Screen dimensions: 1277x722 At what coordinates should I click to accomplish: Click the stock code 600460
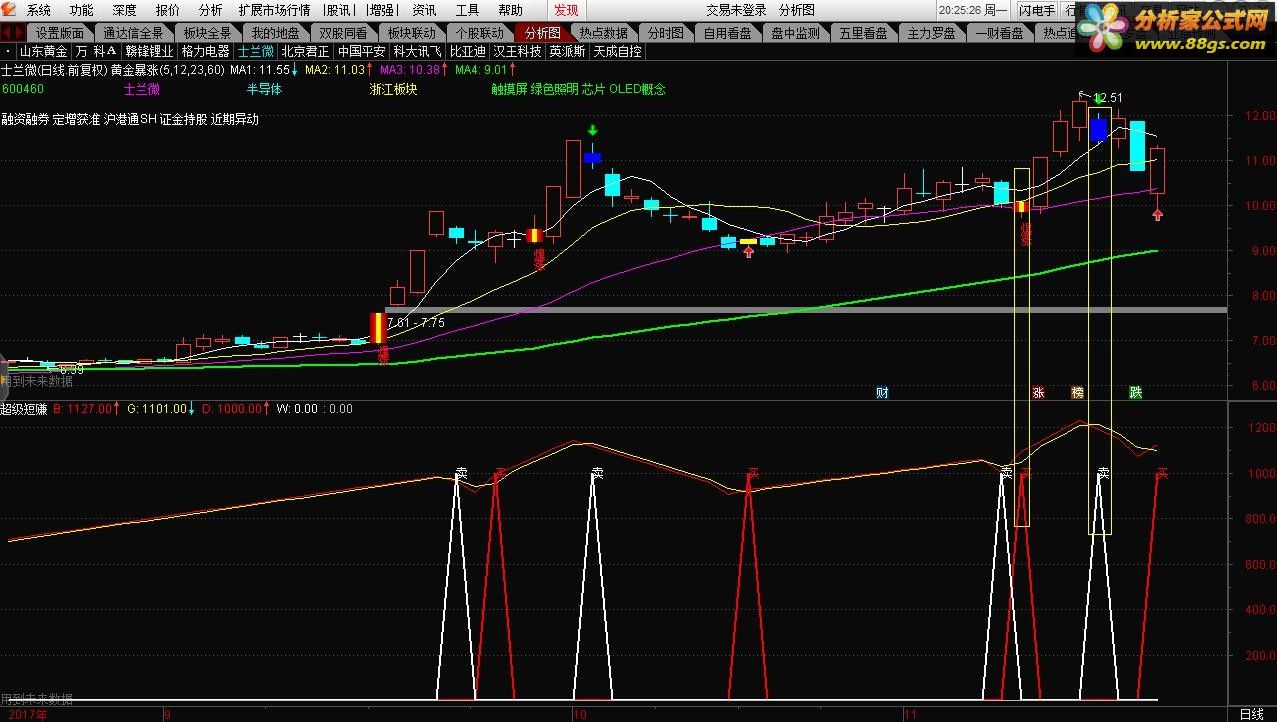(22, 89)
